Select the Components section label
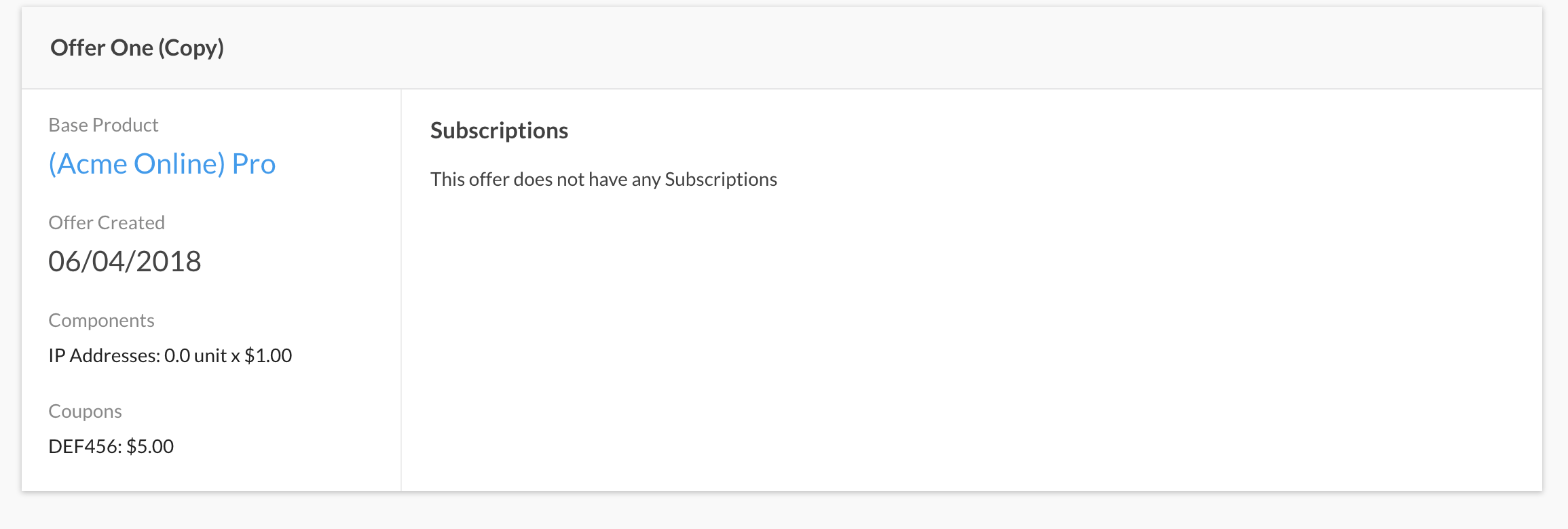Image resolution: width=1568 pixels, height=529 pixels. click(x=101, y=321)
